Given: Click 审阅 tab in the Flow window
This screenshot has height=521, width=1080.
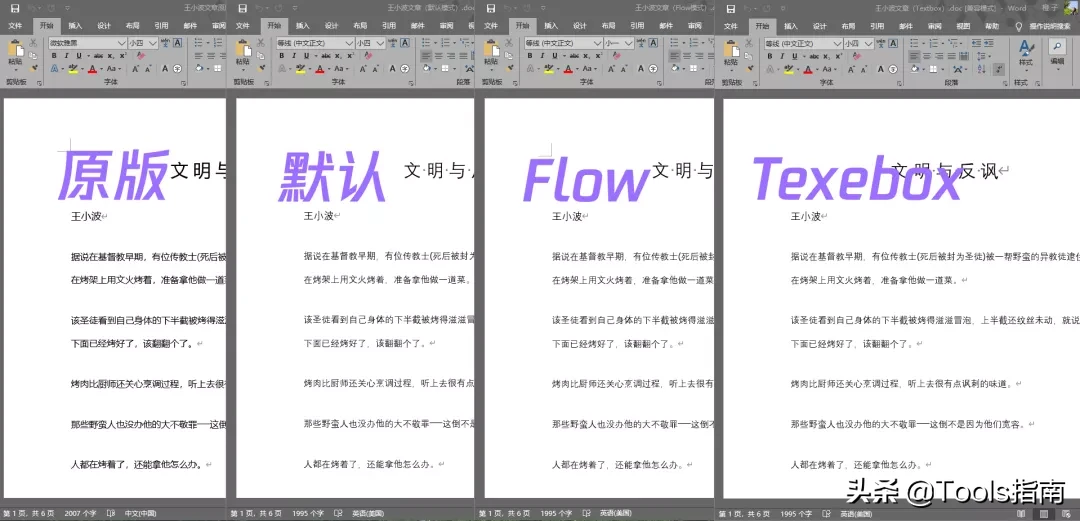Looking at the screenshot, I should [696, 25].
